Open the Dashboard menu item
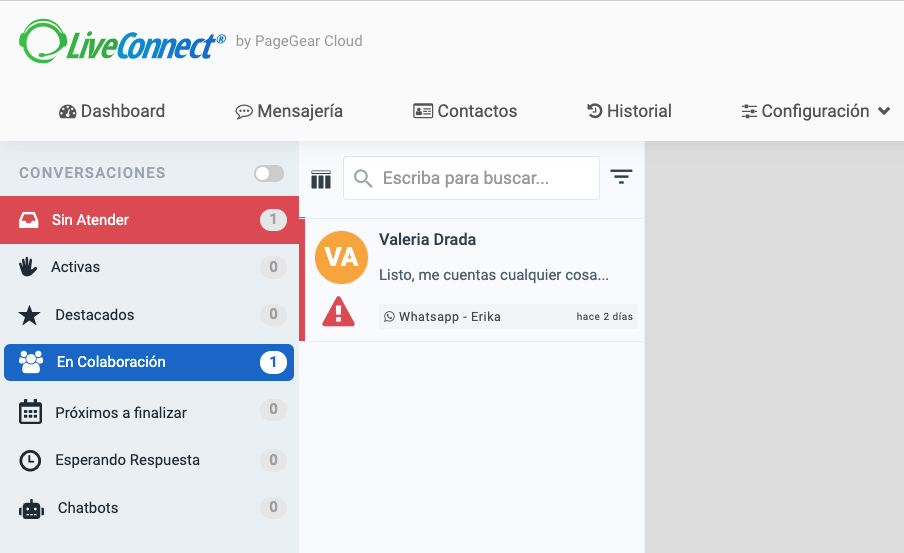Viewport: 904px width, 553px height. click(x=112, y=111)
